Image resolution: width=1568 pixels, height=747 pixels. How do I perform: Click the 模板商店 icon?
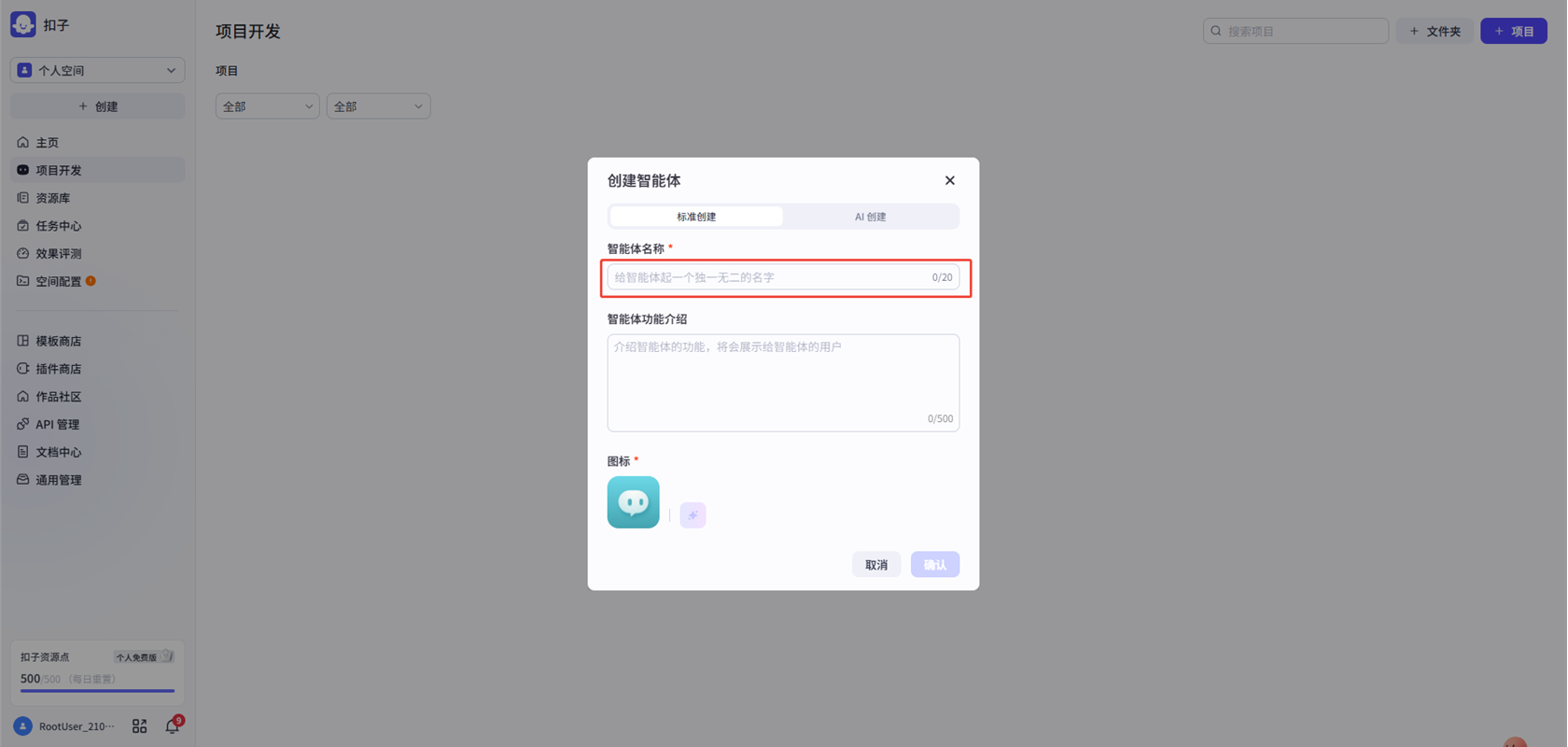point(23,341)
